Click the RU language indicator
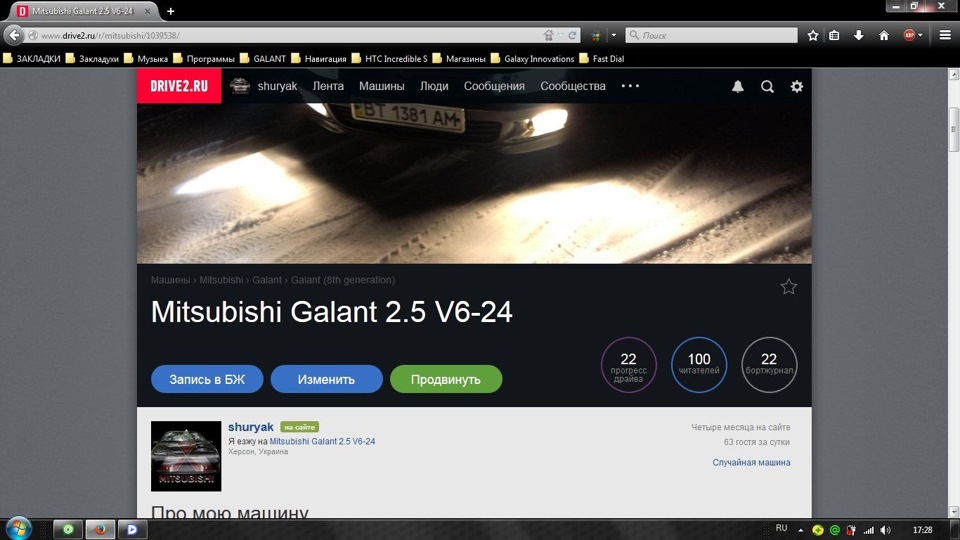The width and height of the screenshot is (960, 540). [x=781, y=528]
